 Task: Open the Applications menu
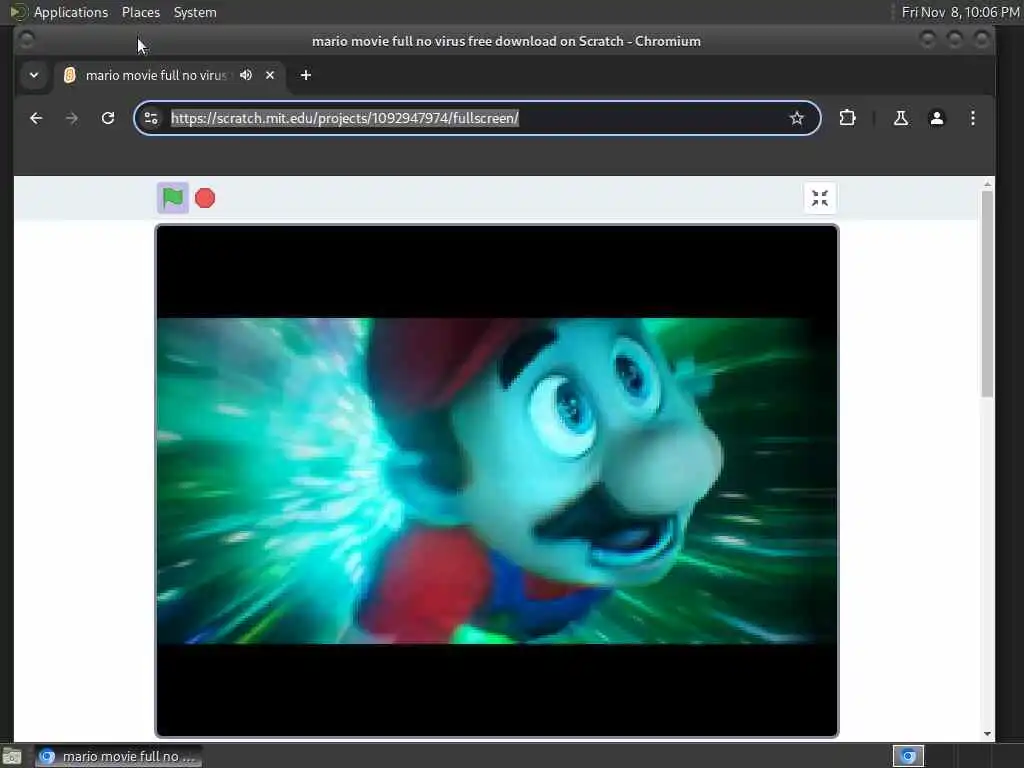(71, 12)
